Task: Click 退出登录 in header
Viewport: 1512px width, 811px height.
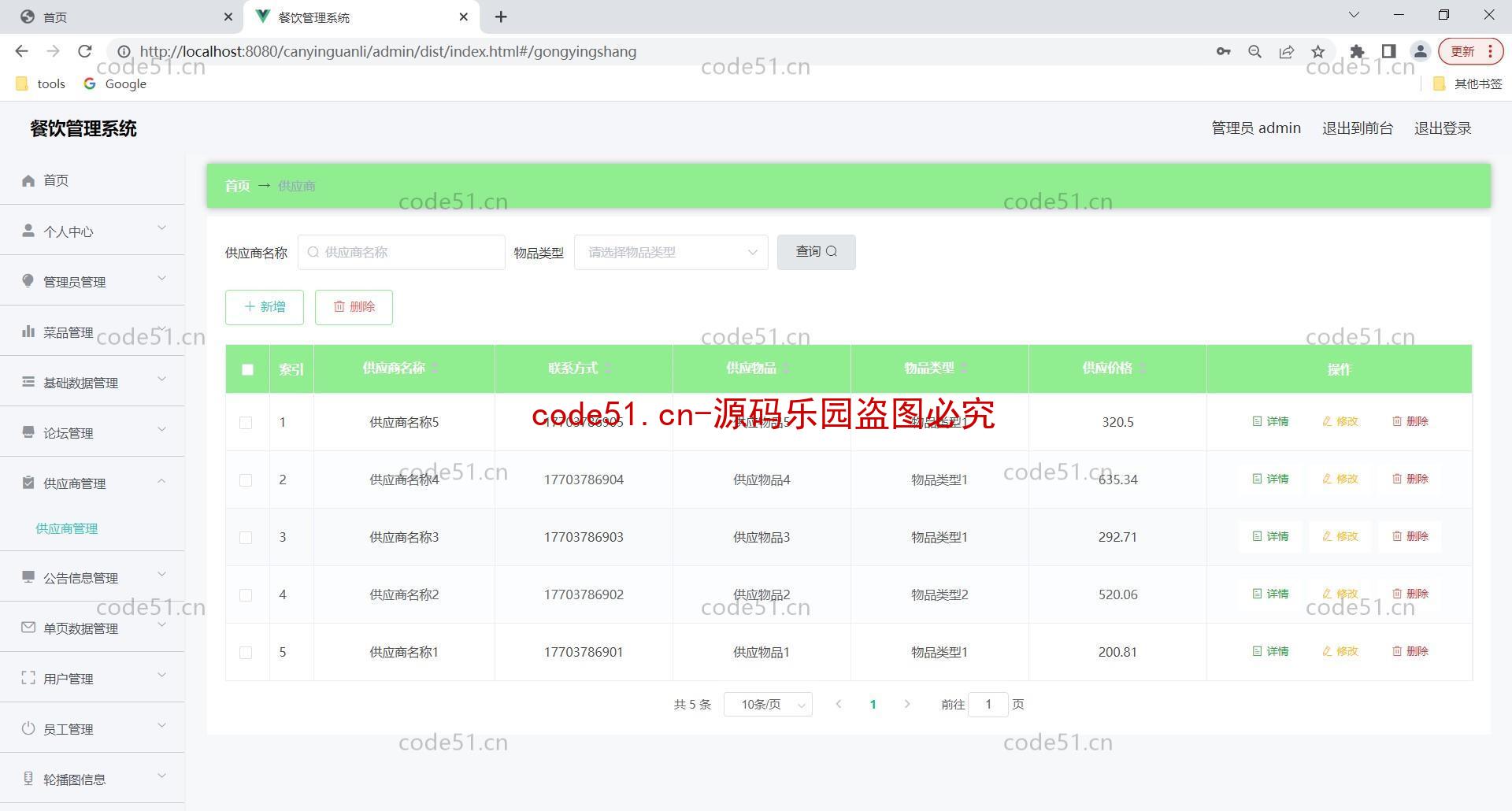Action: pos(1443,128)
